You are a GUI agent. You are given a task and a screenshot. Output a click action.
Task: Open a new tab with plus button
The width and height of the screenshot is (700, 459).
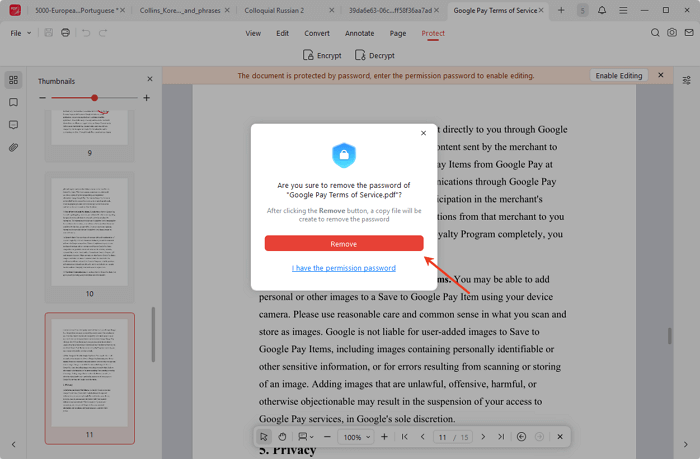pos(561,10)
